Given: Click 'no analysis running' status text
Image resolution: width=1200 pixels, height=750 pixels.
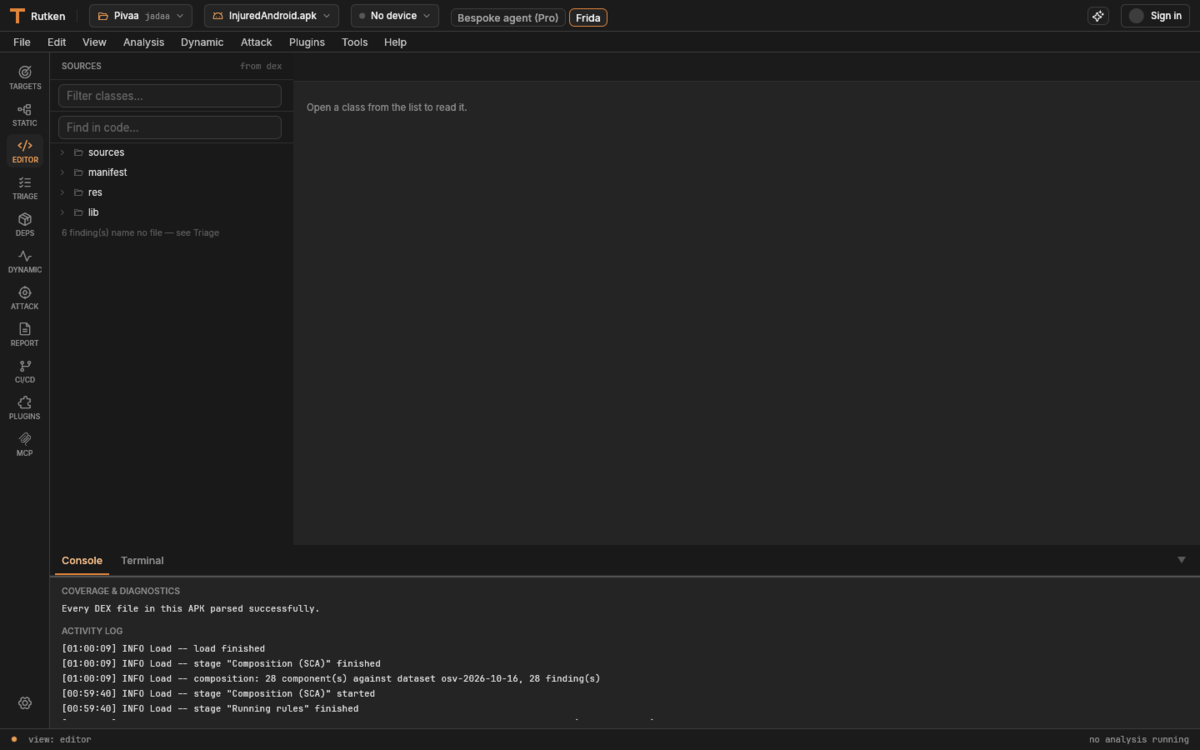Looking at the screenshot, I should click(x=1139, y=739).
